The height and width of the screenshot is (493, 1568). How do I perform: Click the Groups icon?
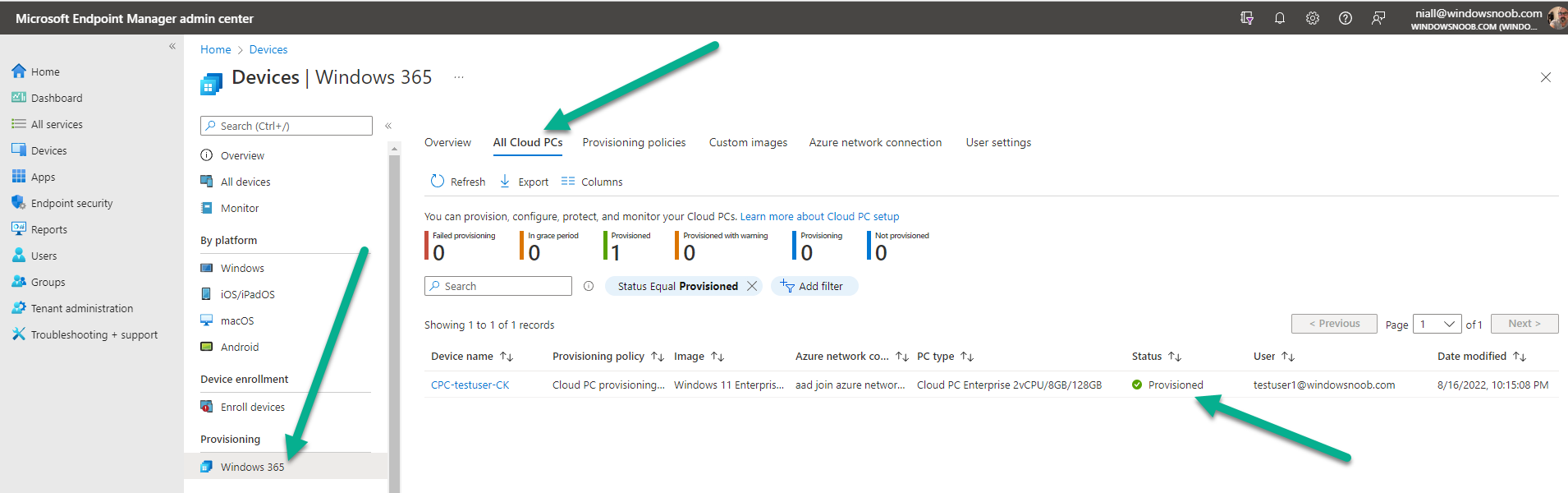coord(19,282)
